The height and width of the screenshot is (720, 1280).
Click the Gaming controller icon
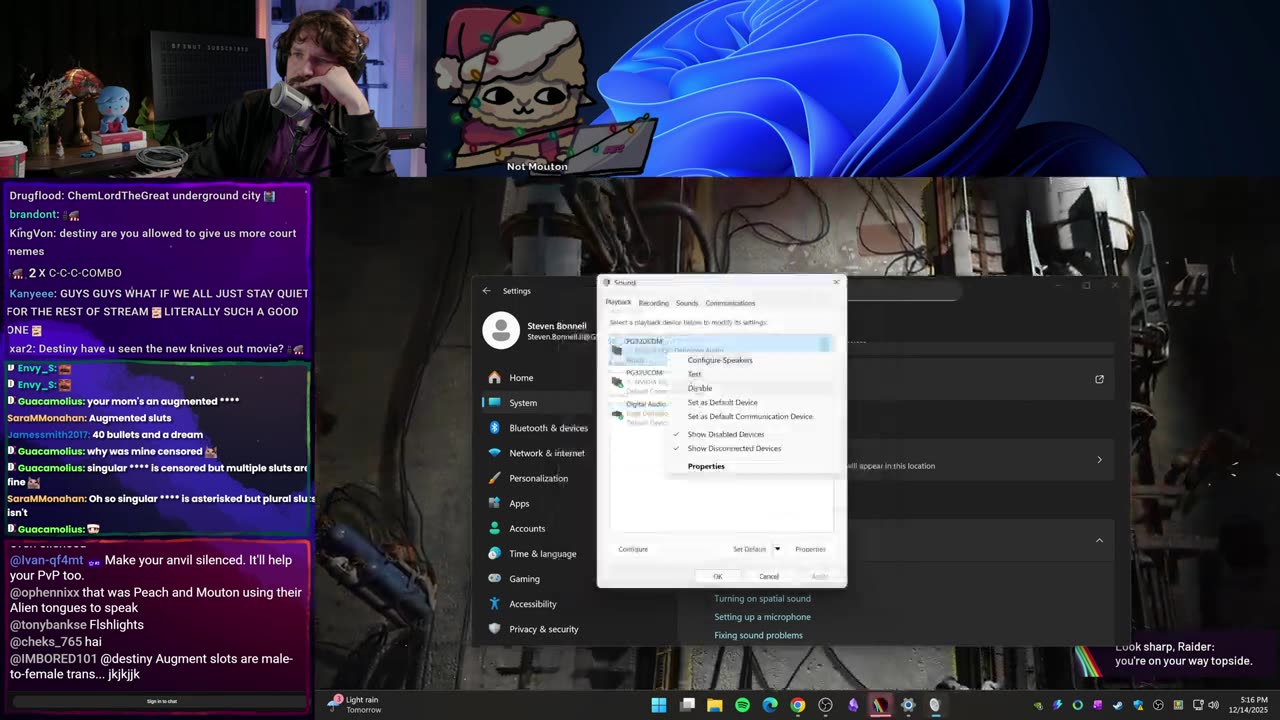pos(494,578)
